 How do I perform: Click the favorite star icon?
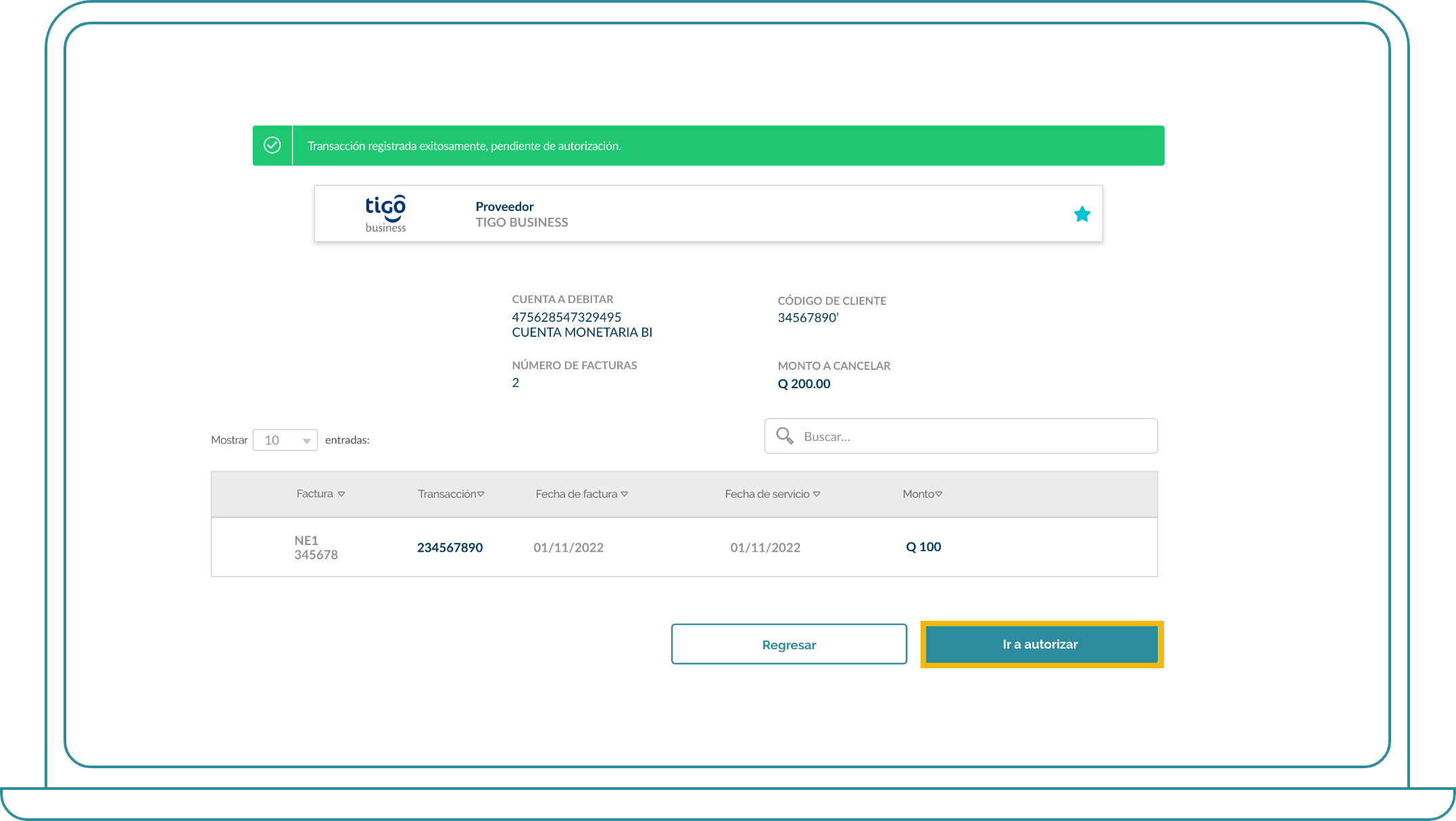1082,214
